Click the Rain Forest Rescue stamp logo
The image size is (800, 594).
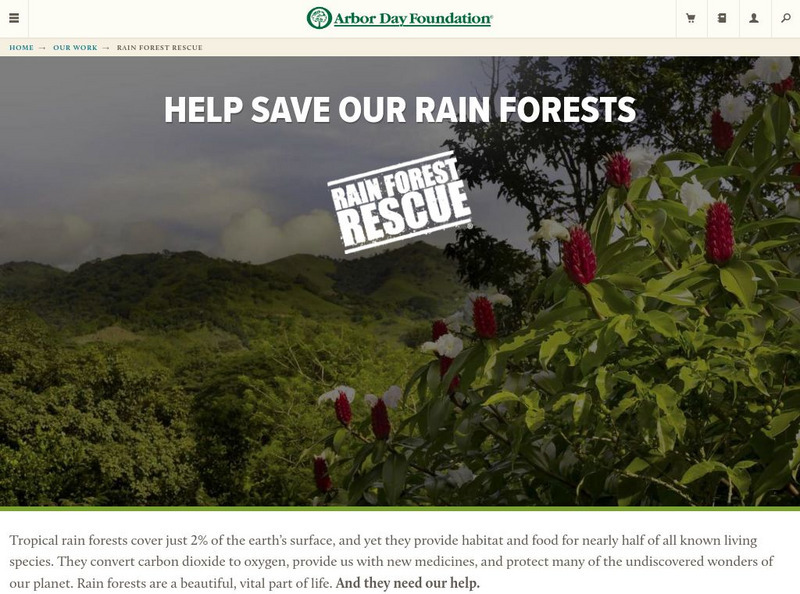400,202
